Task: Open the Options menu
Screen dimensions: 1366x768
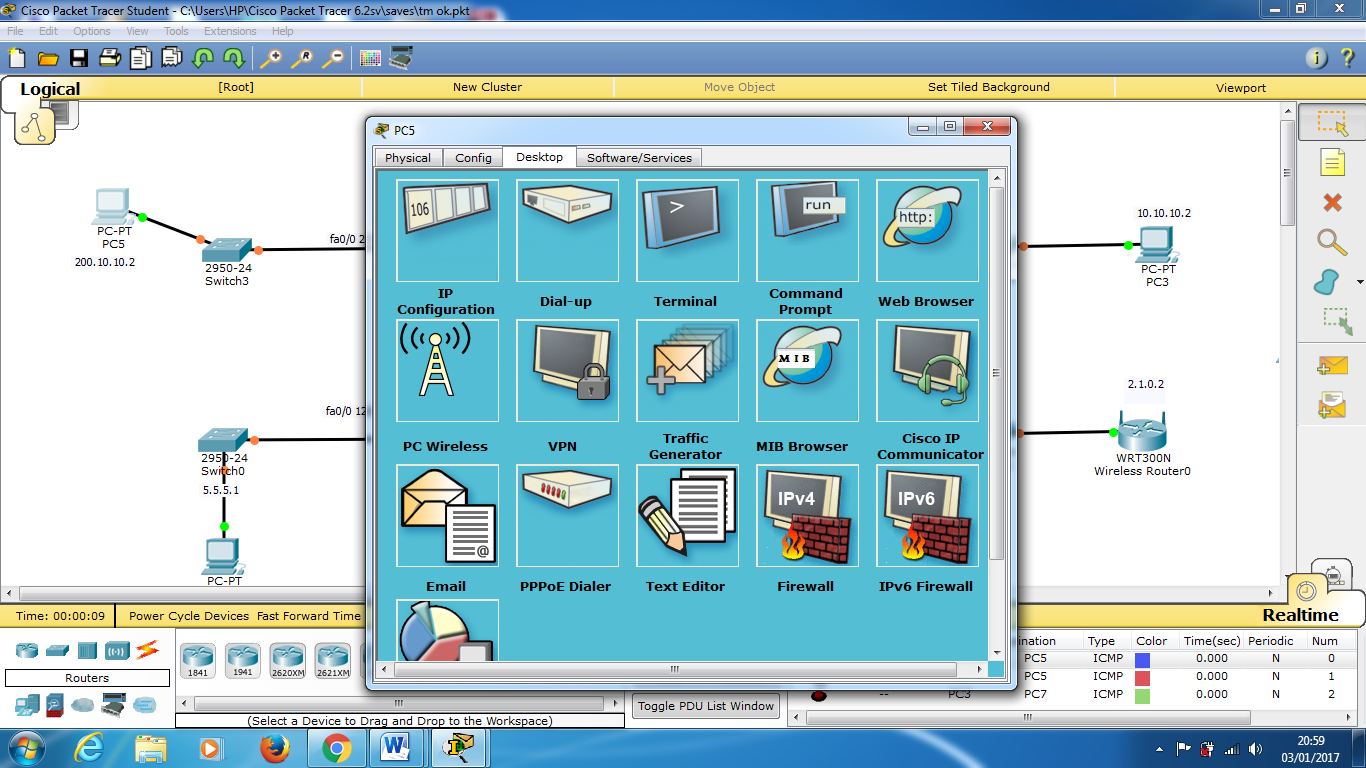Action: (91, 31)
